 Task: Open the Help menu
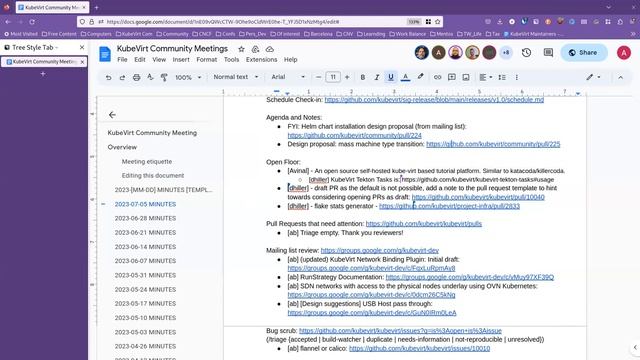290,60
